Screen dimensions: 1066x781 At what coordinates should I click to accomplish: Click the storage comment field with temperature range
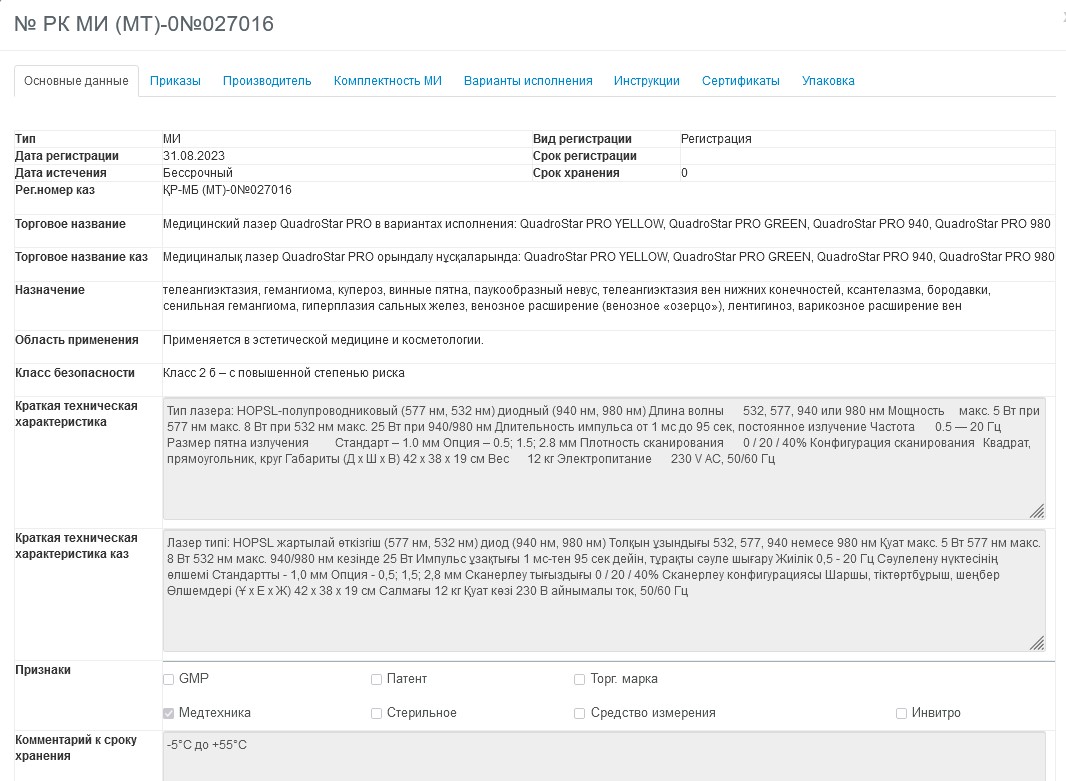pos(603,755)
